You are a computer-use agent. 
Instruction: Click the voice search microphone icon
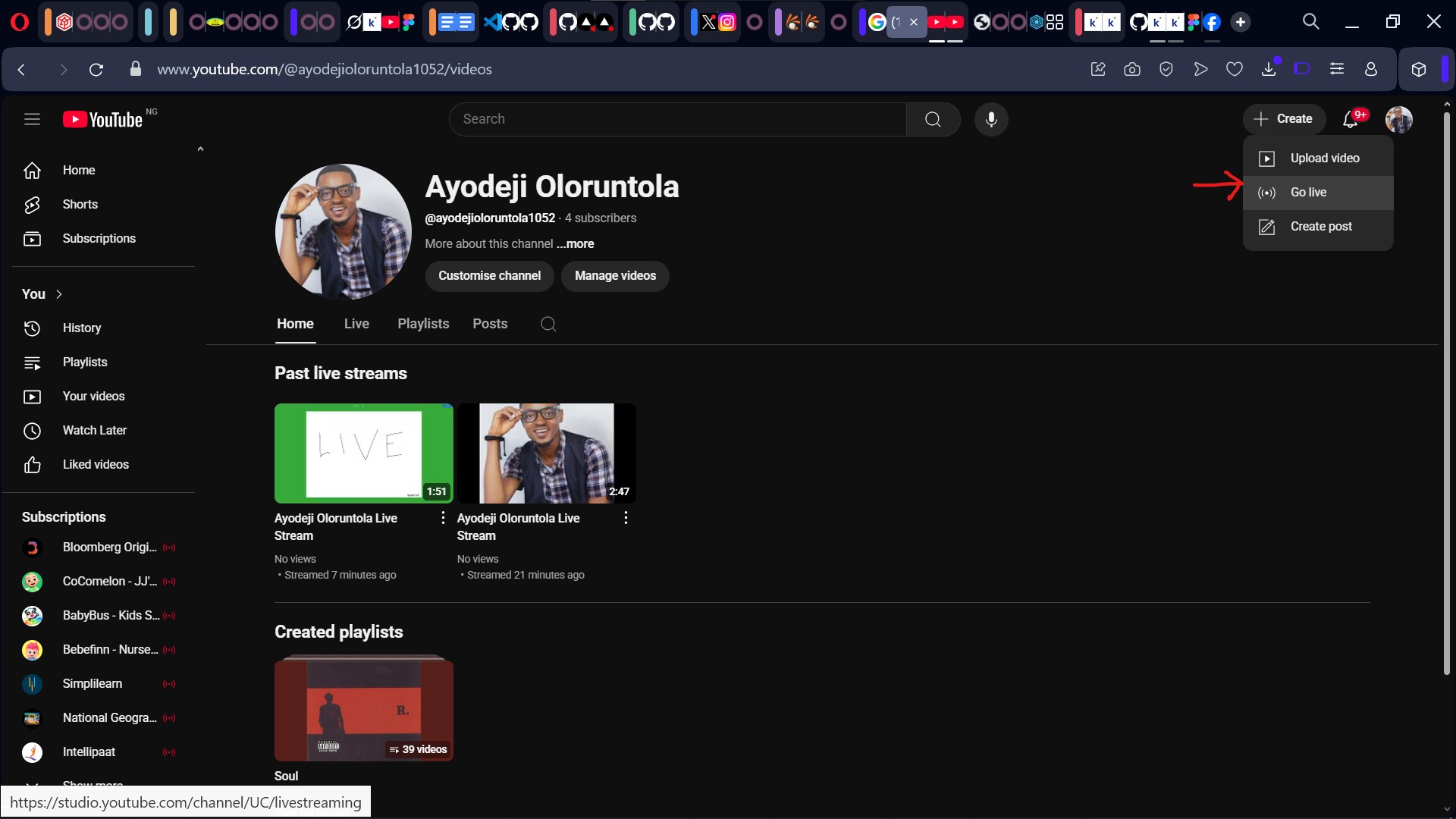tap(991, 119)
